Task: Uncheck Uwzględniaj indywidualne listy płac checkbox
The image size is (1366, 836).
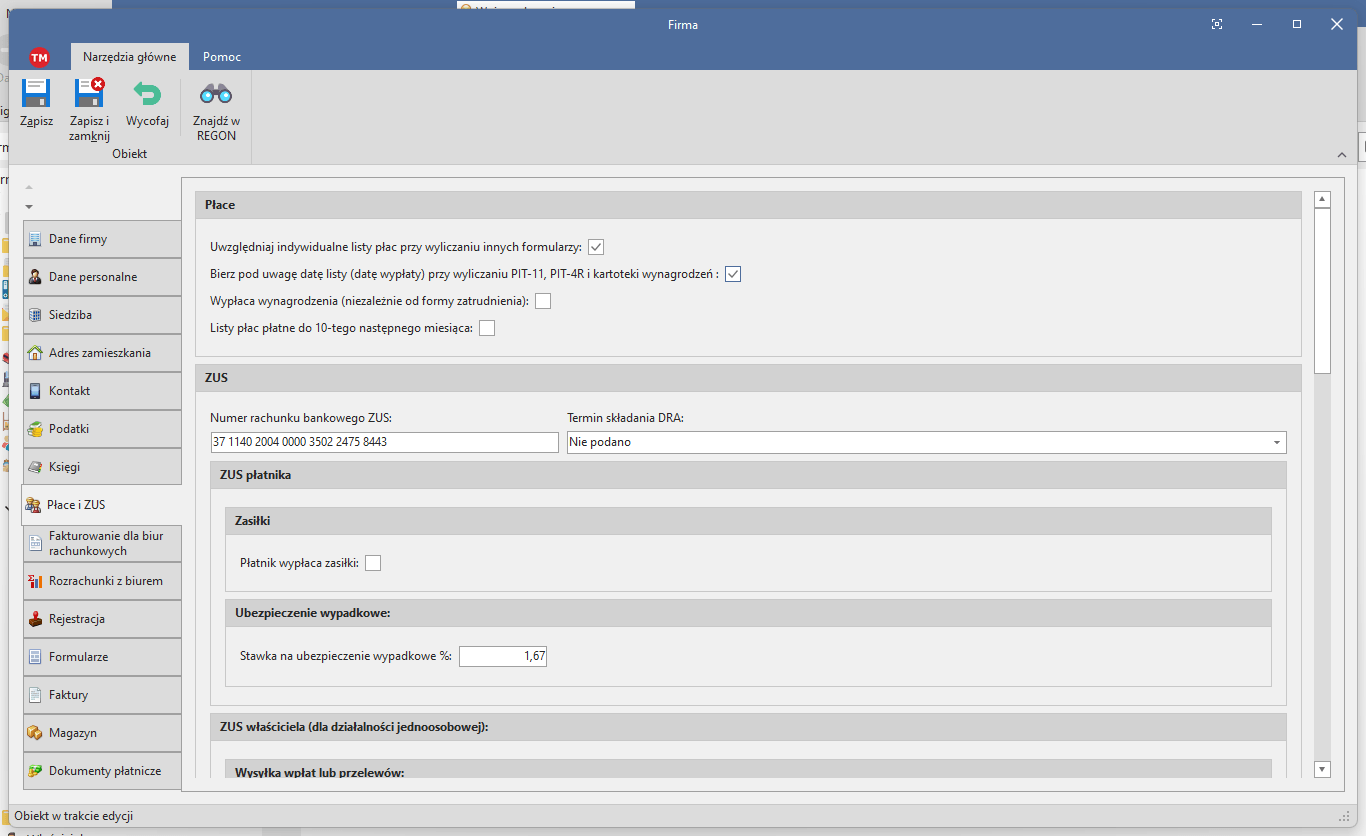Action: pyautogui.click(x=597, y=247)
